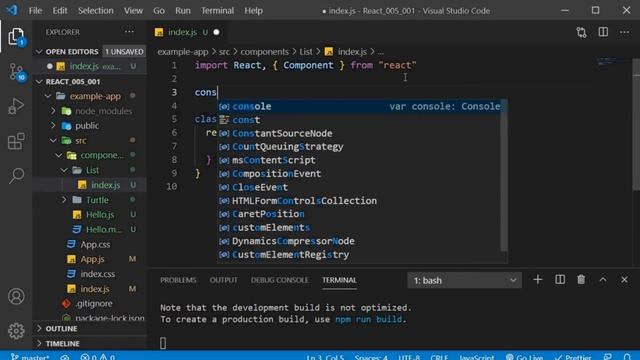Viewport: 640px width, 360px height.
Task: Kill the terminal with trash icon
Action: (581, 280)
